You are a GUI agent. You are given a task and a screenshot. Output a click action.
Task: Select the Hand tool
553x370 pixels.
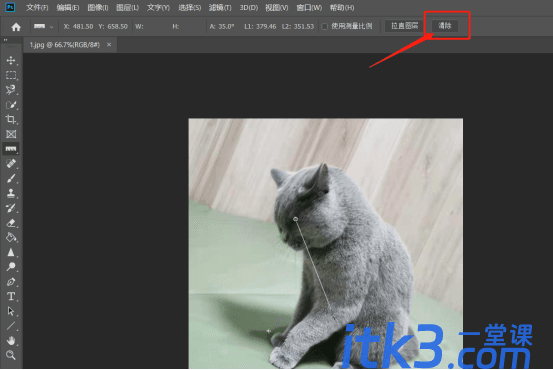11,340
